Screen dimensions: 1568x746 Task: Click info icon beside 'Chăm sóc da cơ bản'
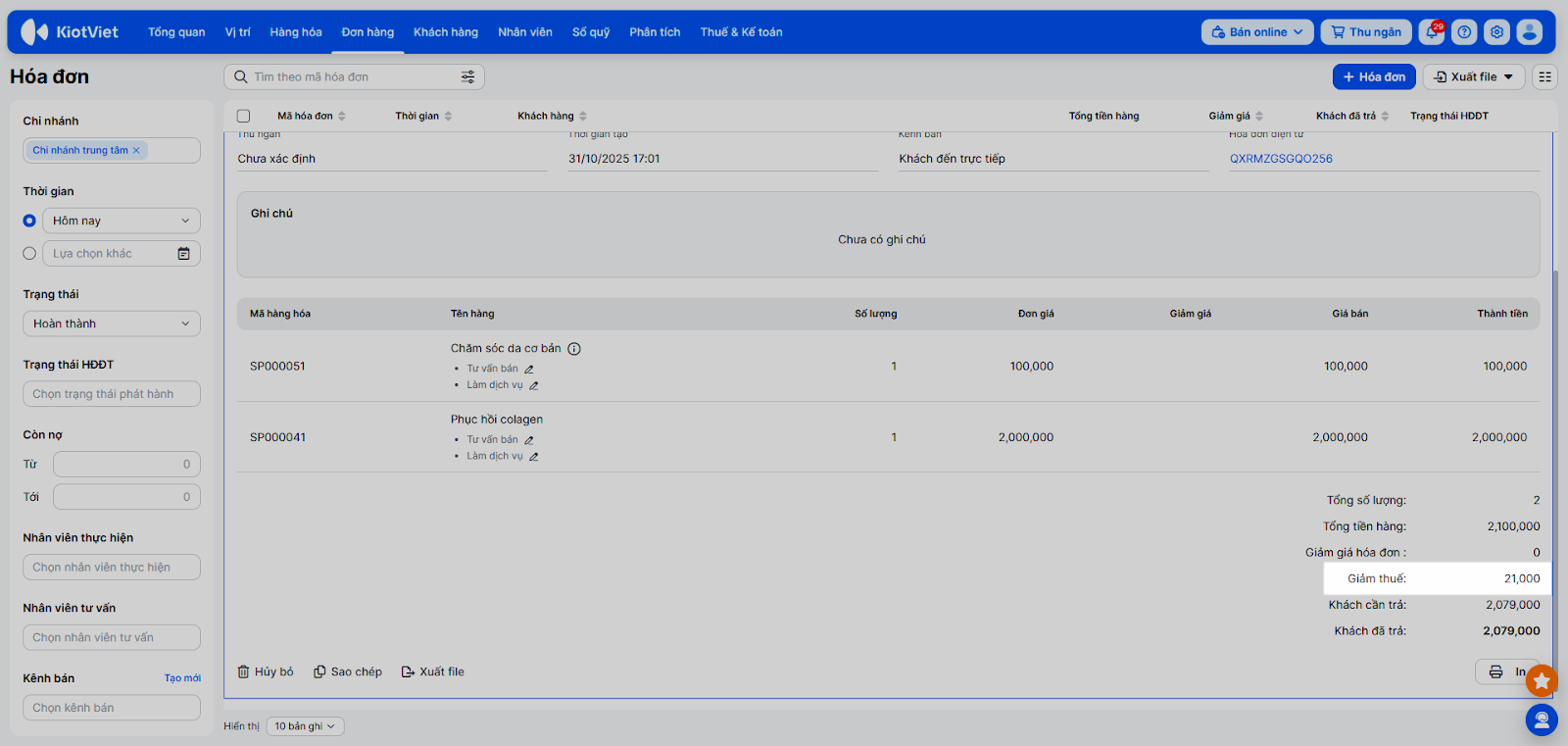(574, 349)
